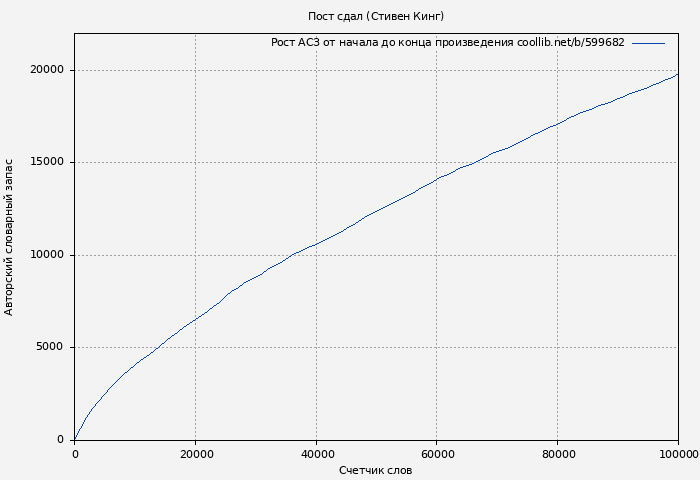Viewport: 700px width, 480px height.
Task: Click grid intersection of x 60000 and y 10000
Action: pos(437,255)
